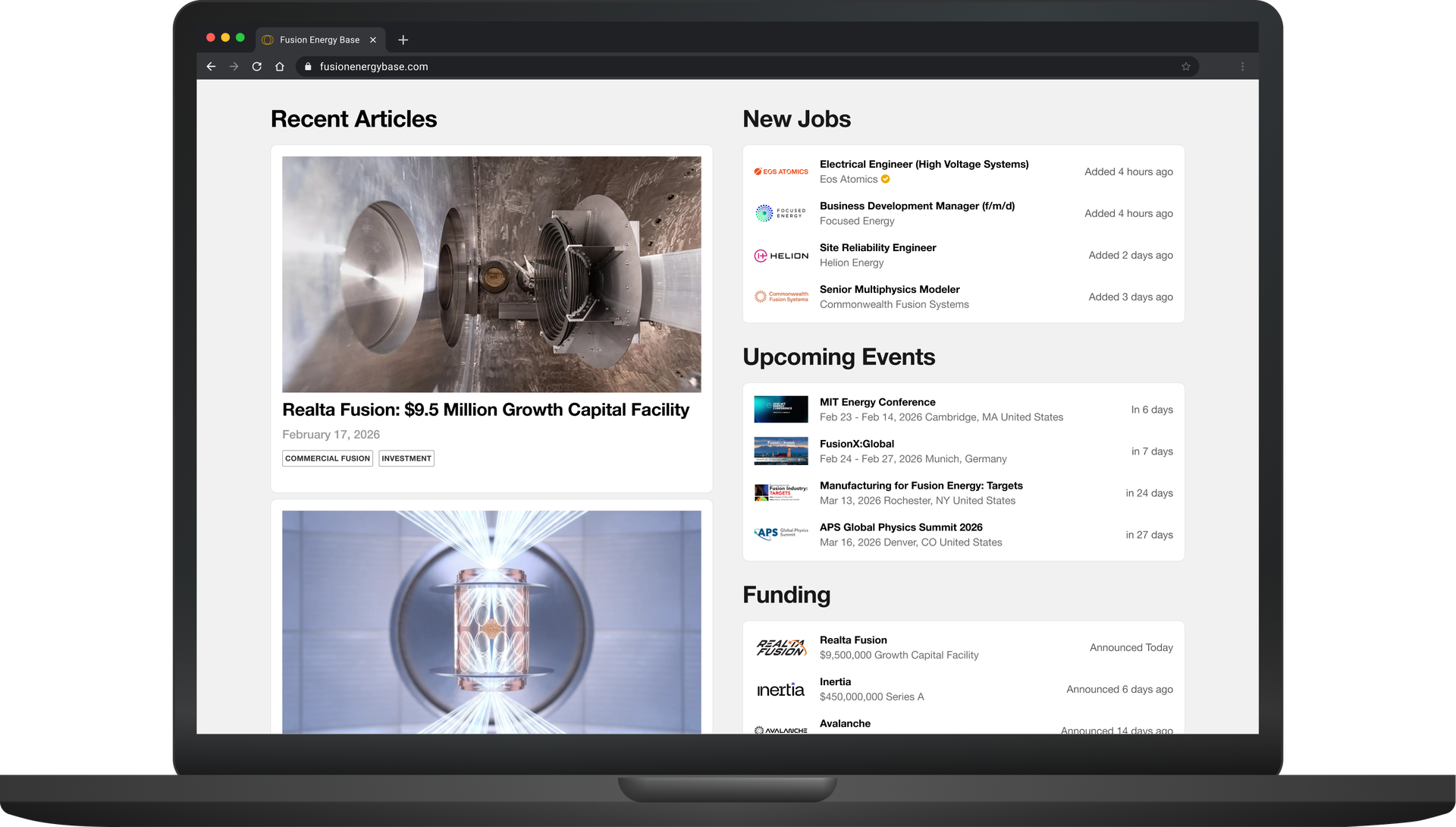Viewport: 1456px width, 827px height.
Task: Click the Recent Articles heading
Action: 353,119
